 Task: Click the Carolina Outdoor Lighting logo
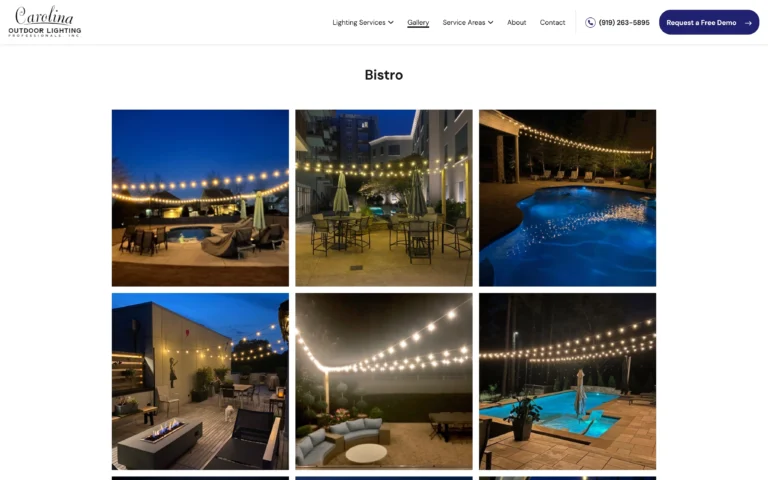45,22
